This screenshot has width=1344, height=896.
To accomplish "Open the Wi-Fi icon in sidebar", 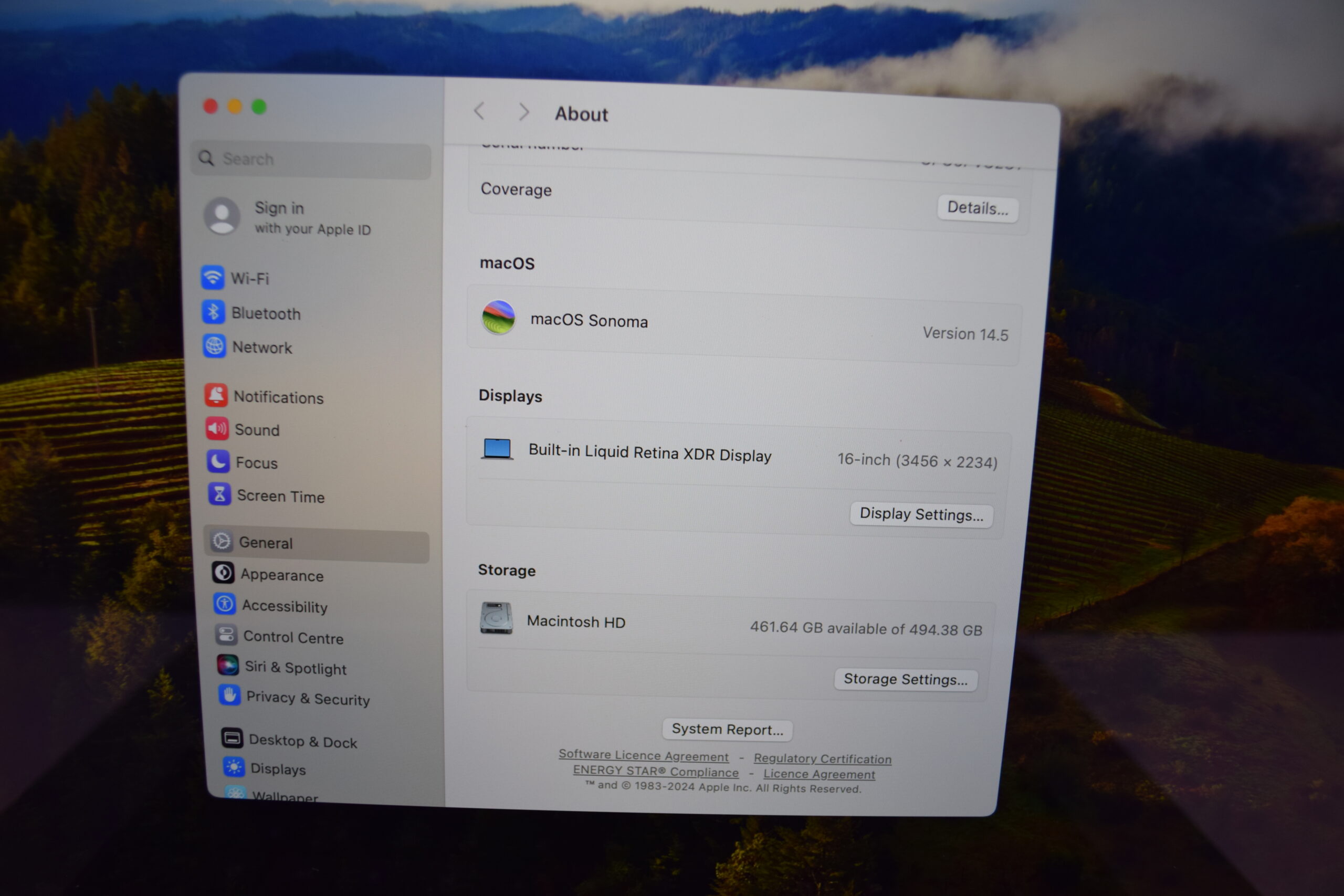I will pos(213,278).
